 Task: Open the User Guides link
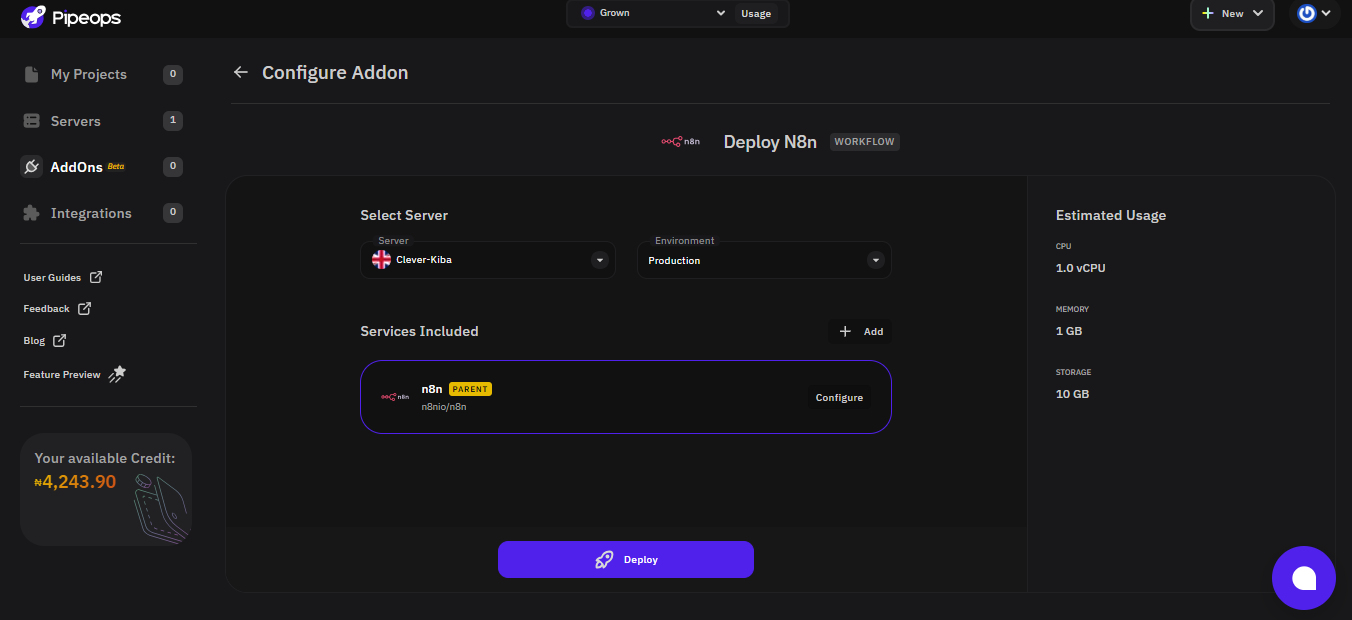coord(63,277)
